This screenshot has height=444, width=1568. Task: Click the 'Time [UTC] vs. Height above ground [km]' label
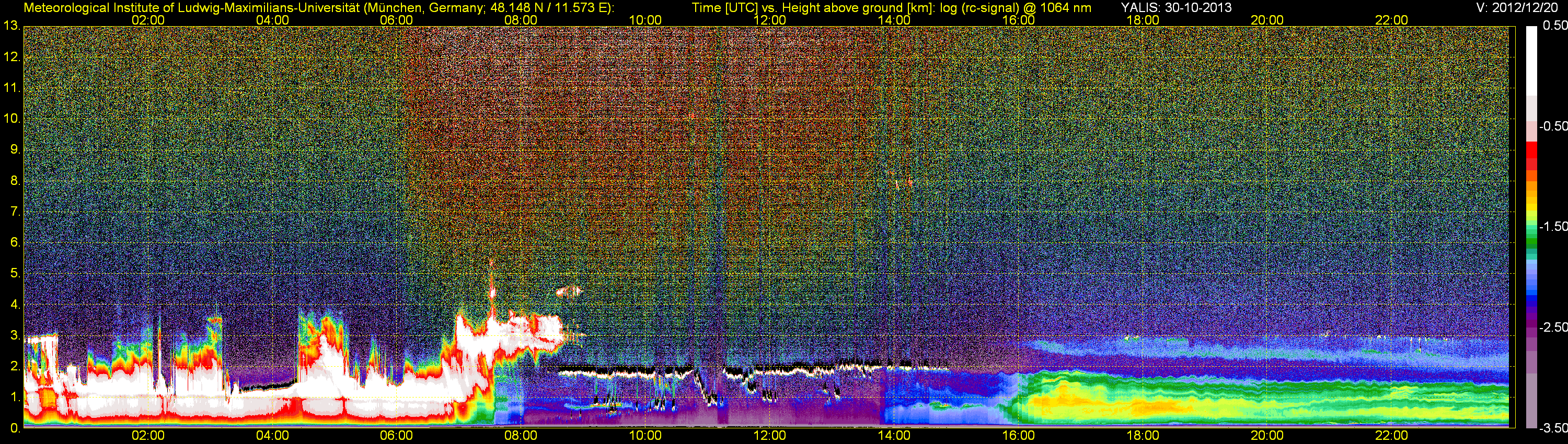click(x=813, y=7)
